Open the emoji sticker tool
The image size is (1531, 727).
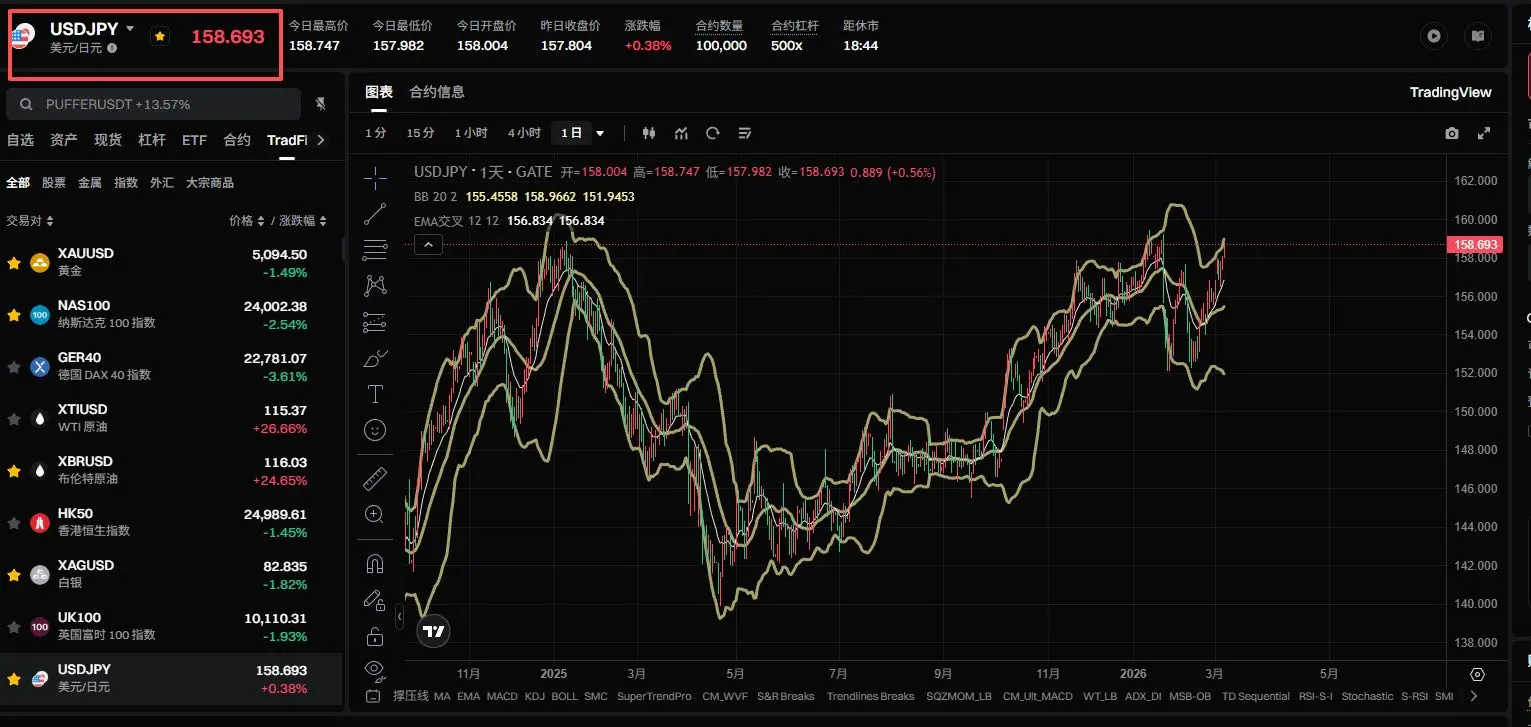pos(375,430)
